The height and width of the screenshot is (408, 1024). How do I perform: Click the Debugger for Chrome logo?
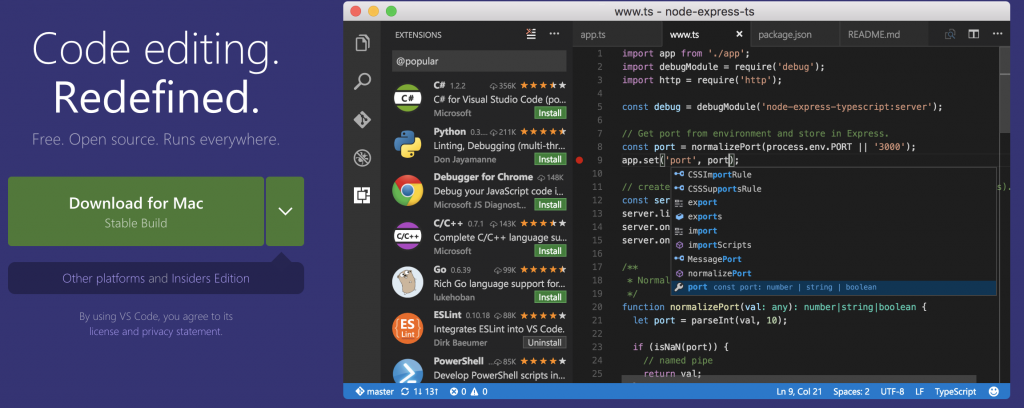coord(408,190)
